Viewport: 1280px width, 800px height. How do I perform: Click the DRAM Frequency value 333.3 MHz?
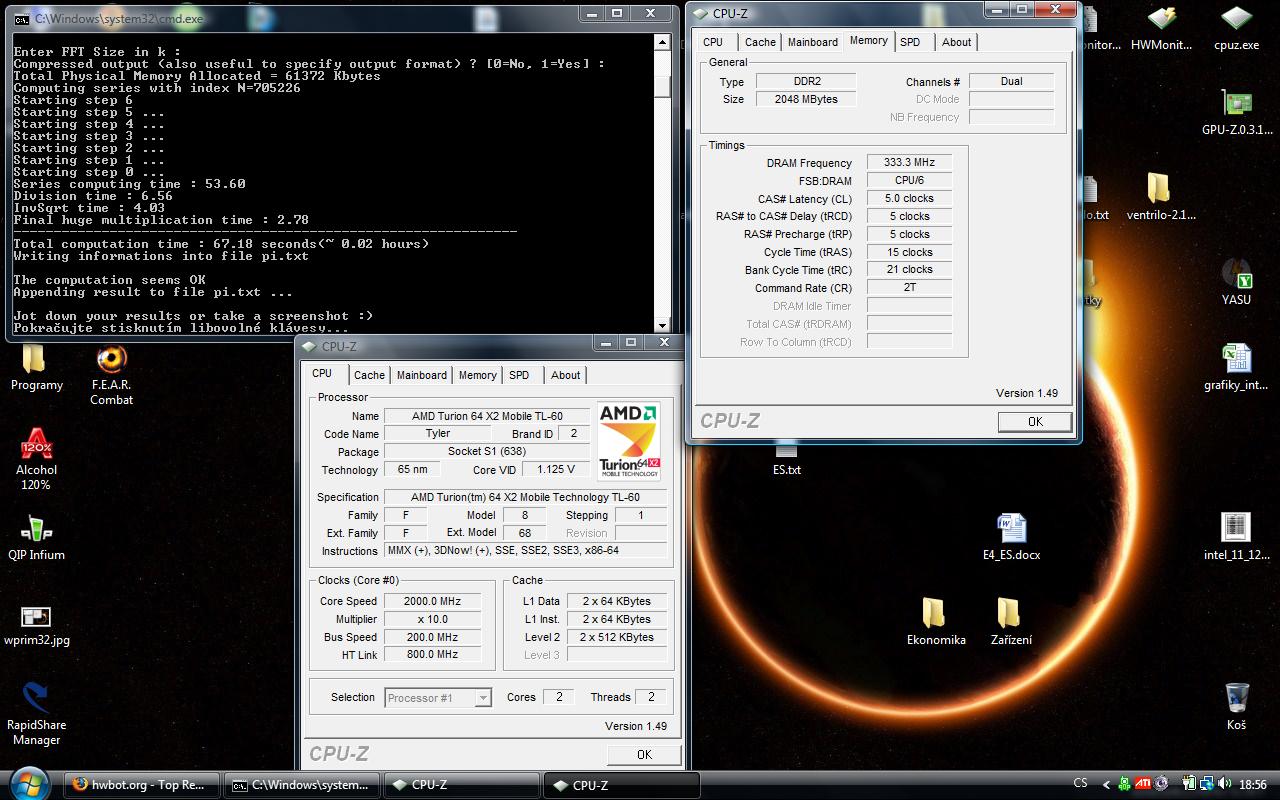click(x=909, y=162)
